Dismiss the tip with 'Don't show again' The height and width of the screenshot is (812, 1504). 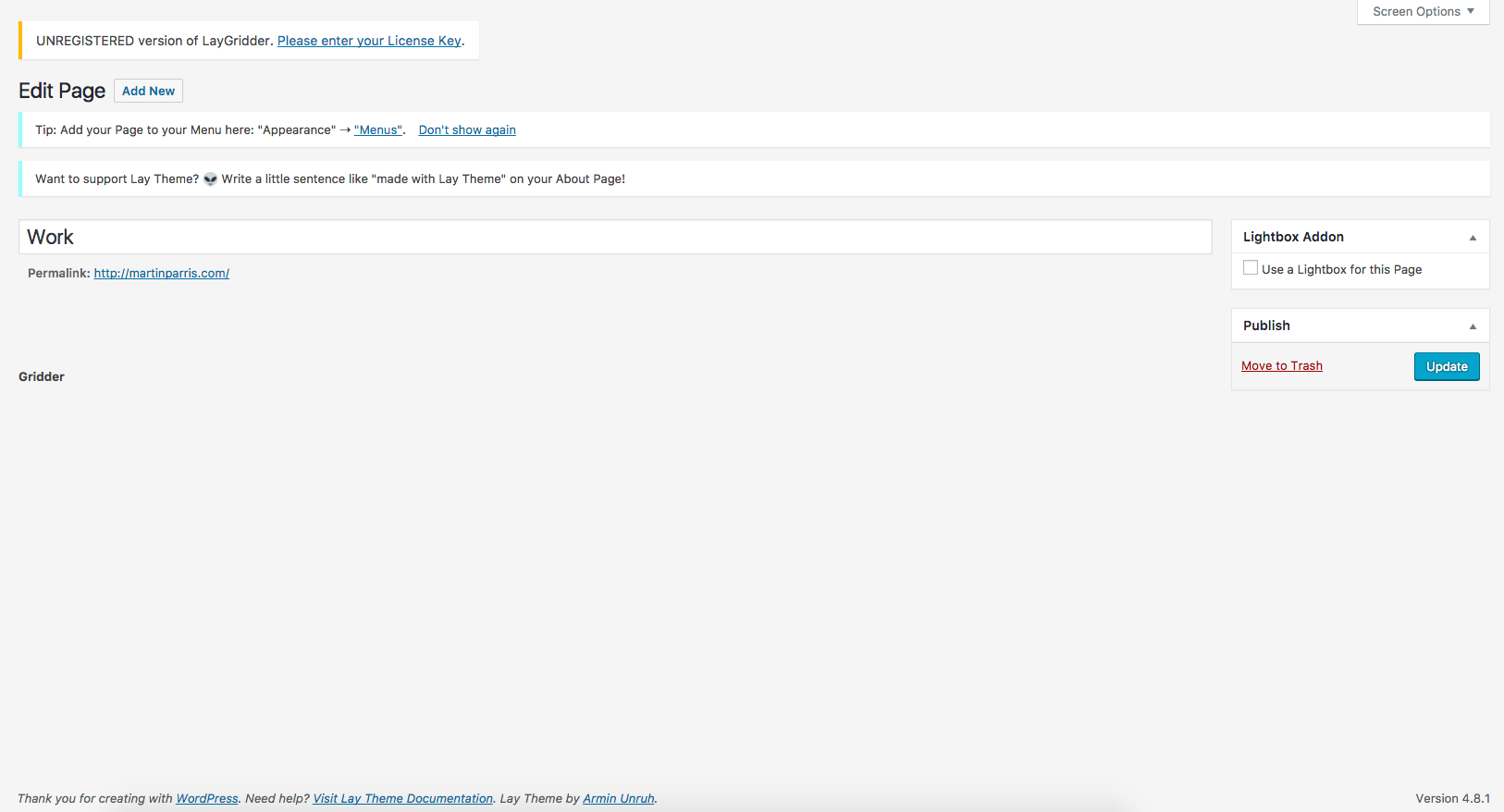point(467,130)
